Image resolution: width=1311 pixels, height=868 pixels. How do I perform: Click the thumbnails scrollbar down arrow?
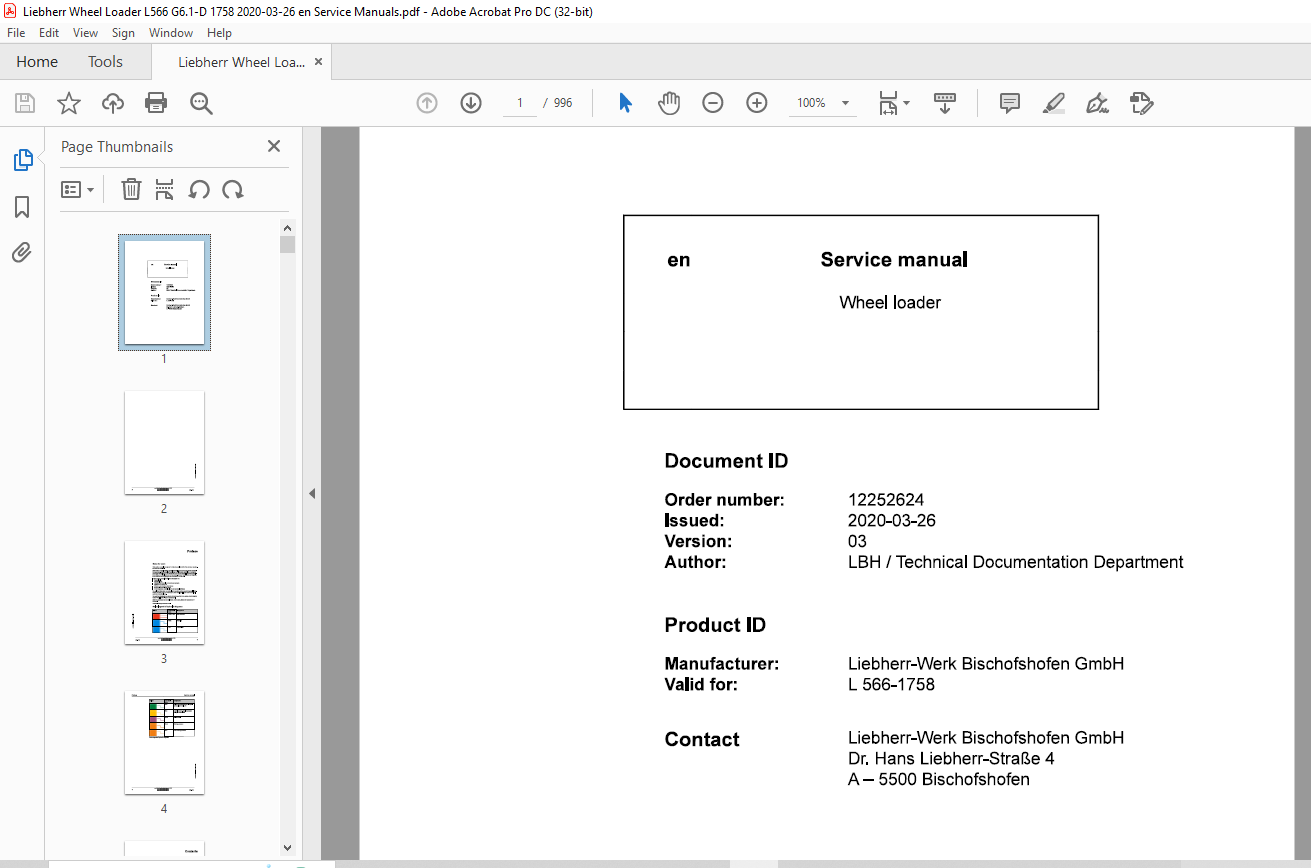288,848
